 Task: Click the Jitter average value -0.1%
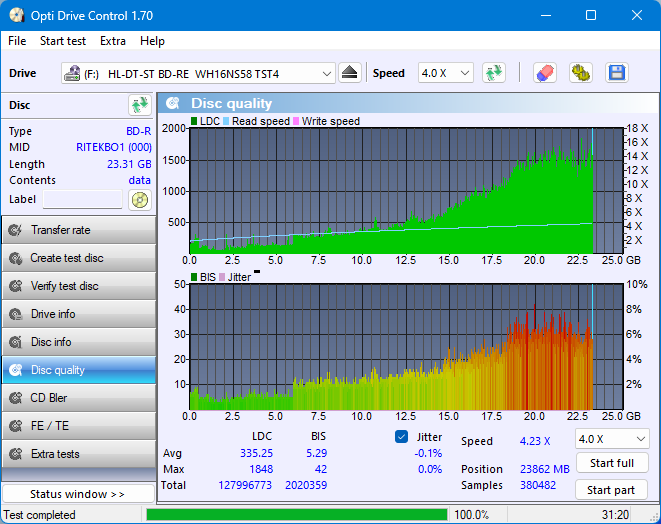pyautogui.click(x=428, y=453)
